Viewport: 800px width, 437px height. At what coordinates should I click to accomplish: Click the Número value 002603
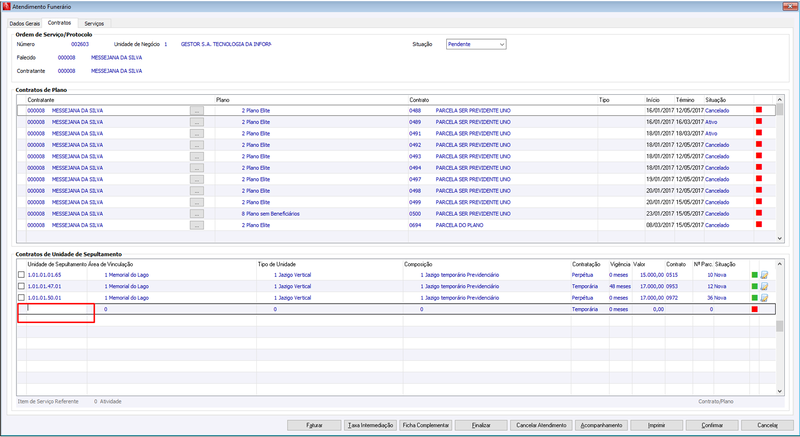80,44
